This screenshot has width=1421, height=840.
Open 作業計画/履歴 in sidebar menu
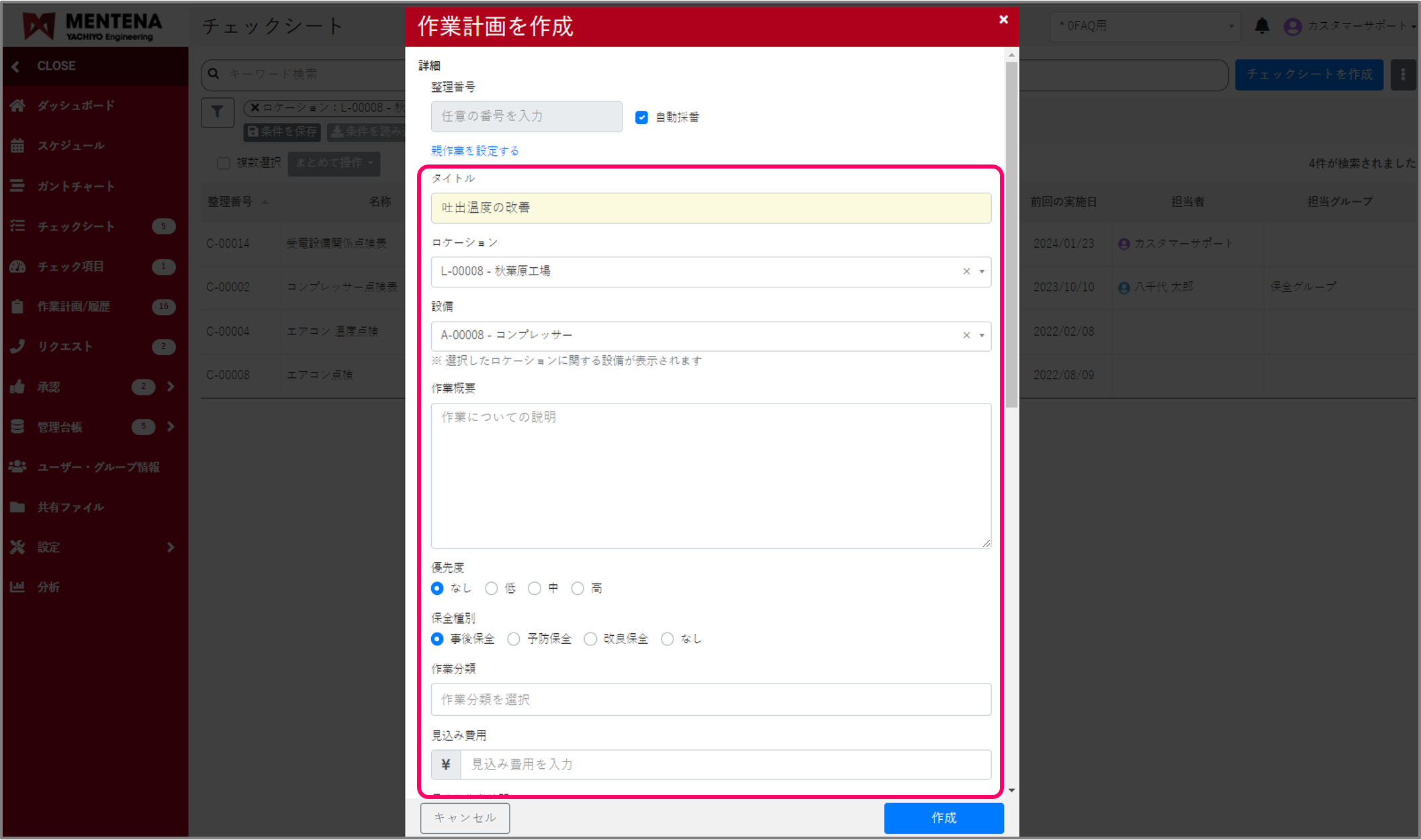(74, 306)
